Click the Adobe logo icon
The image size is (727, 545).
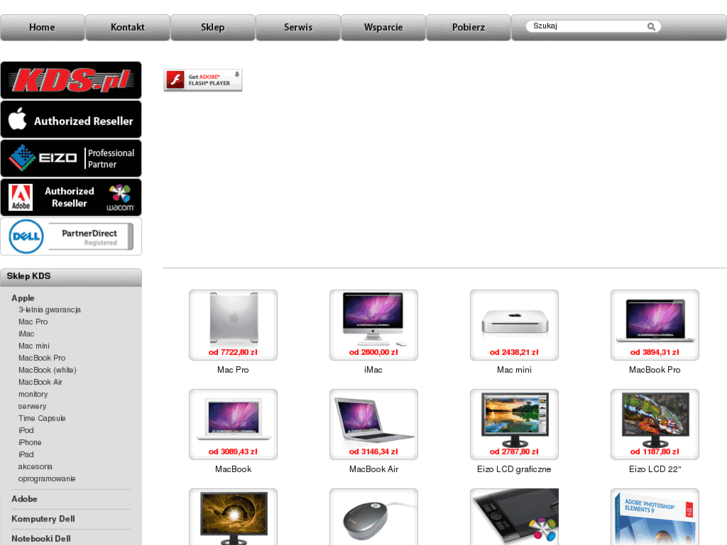(x=21, y=198)
